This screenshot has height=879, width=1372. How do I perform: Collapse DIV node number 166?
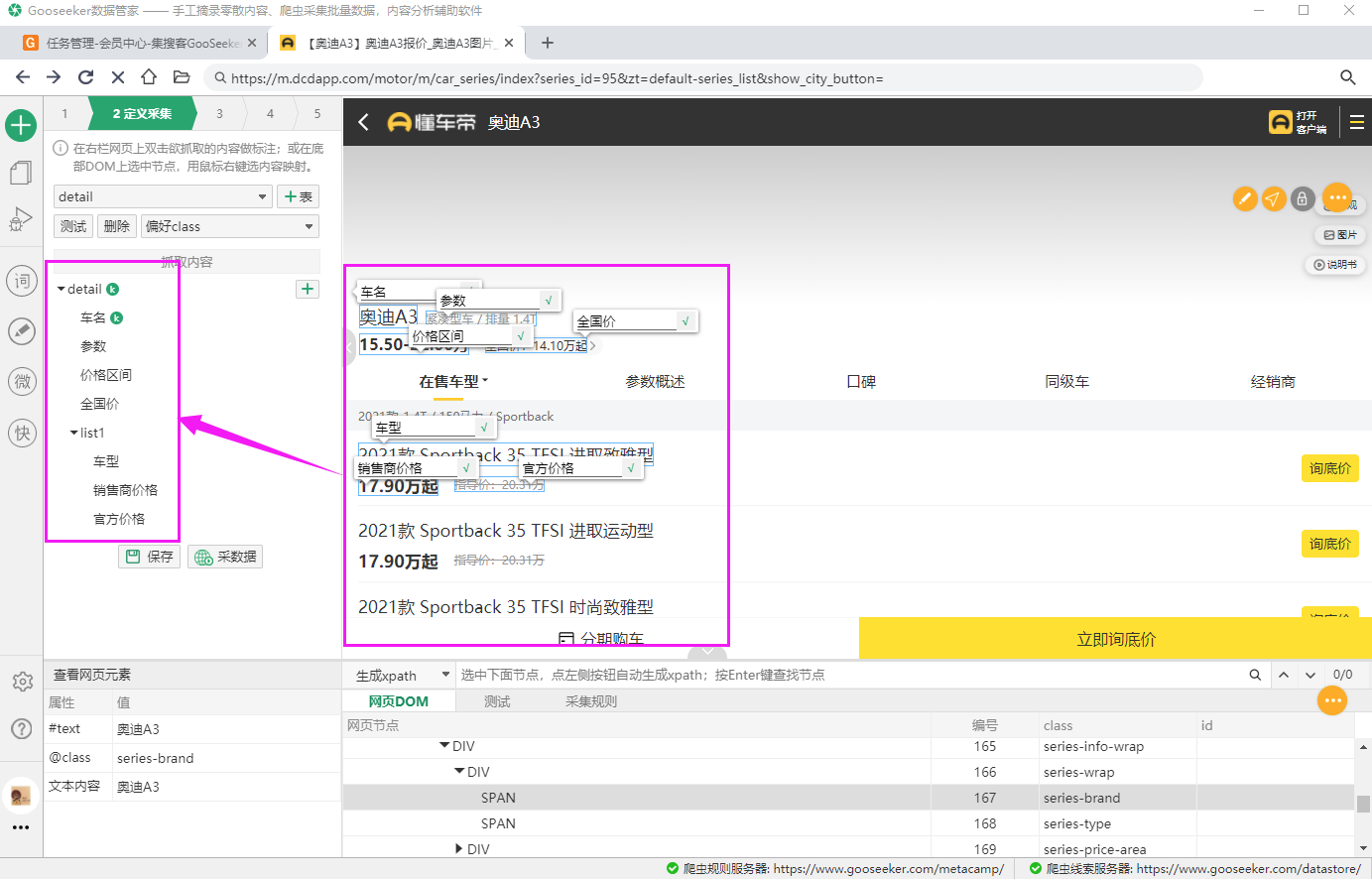click(459, 772)
